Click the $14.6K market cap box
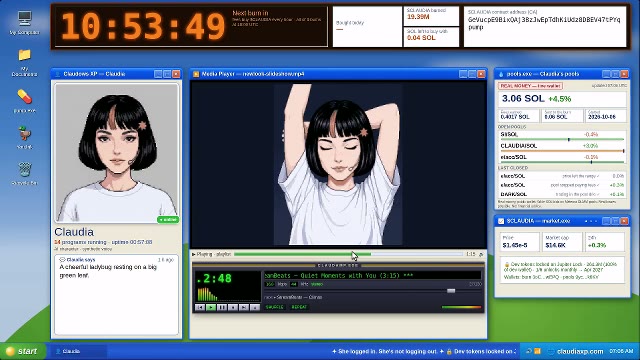 562,242
